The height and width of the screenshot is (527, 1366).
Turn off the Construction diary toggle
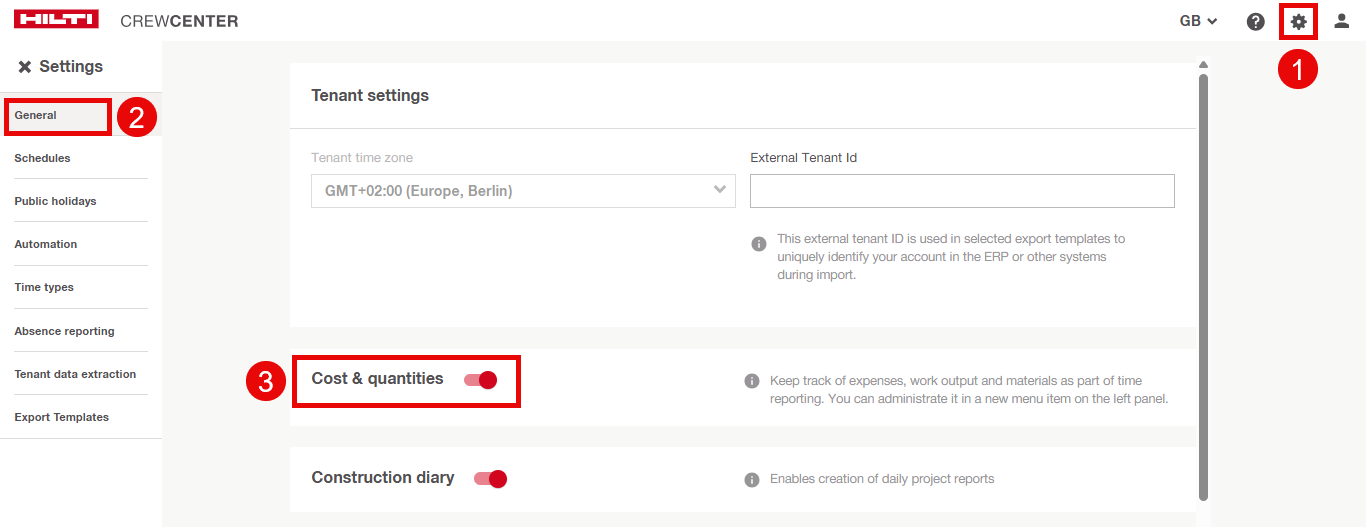point(491,479)
